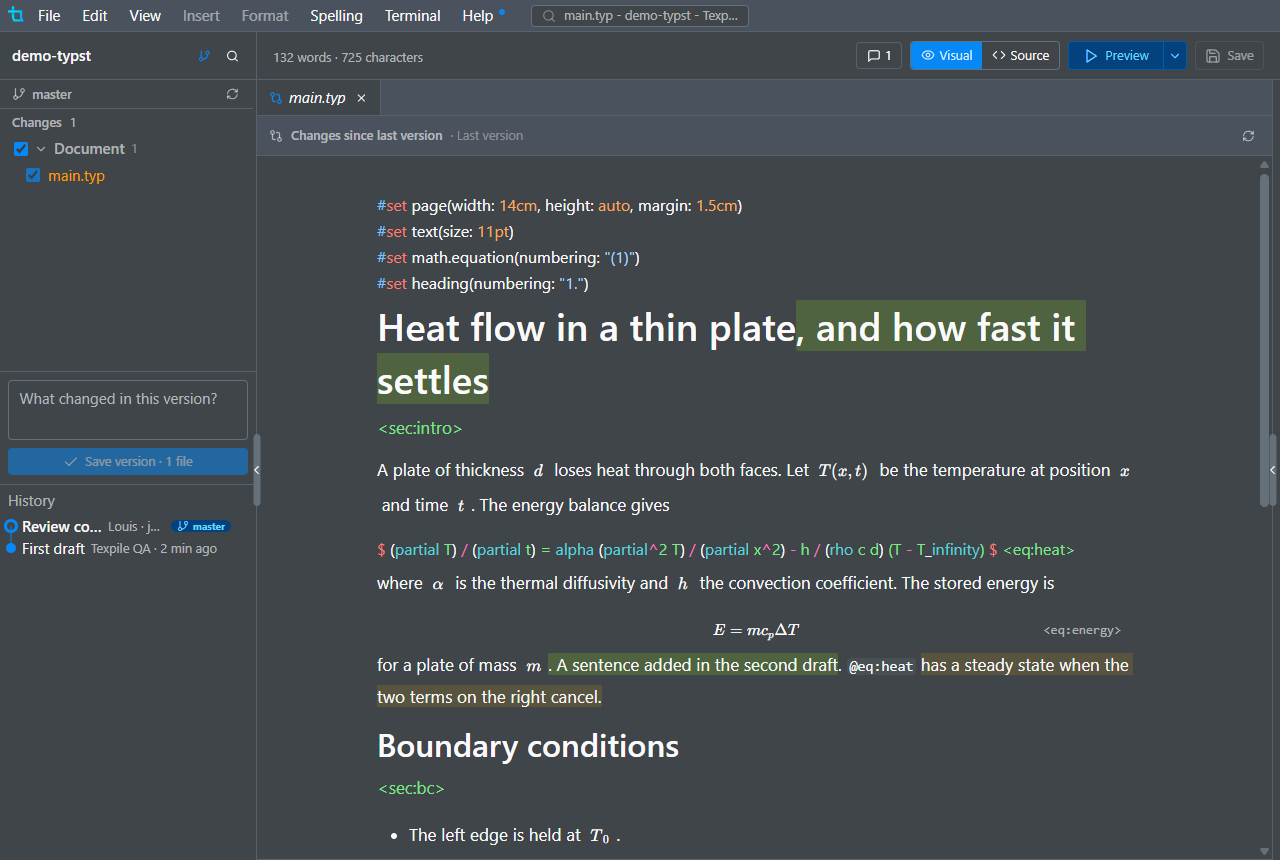Open the File menu
Screen dimensions: 1280x860
(x=49, y=16)
